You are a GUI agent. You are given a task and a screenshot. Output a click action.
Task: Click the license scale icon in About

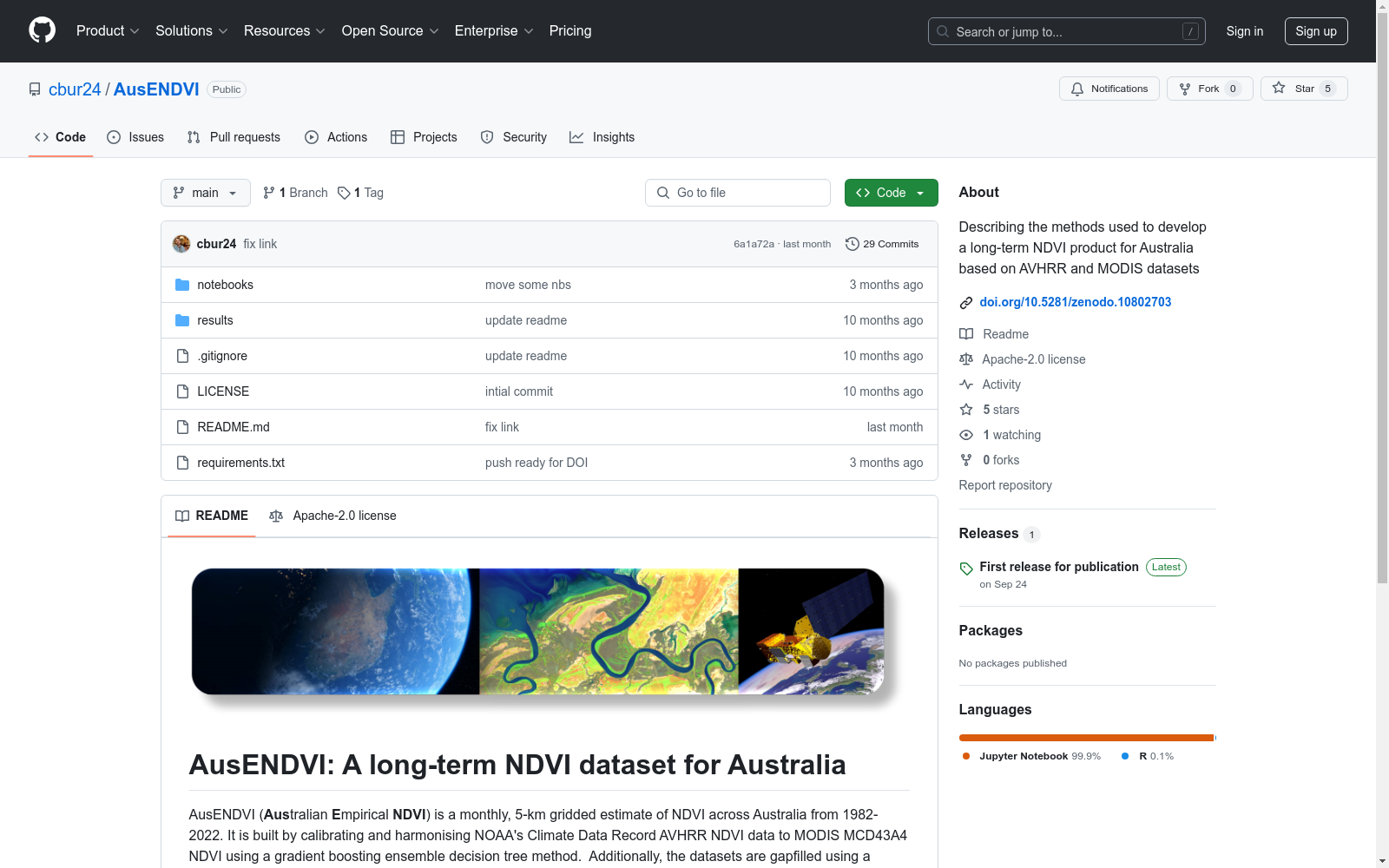(x=966, y=359)
